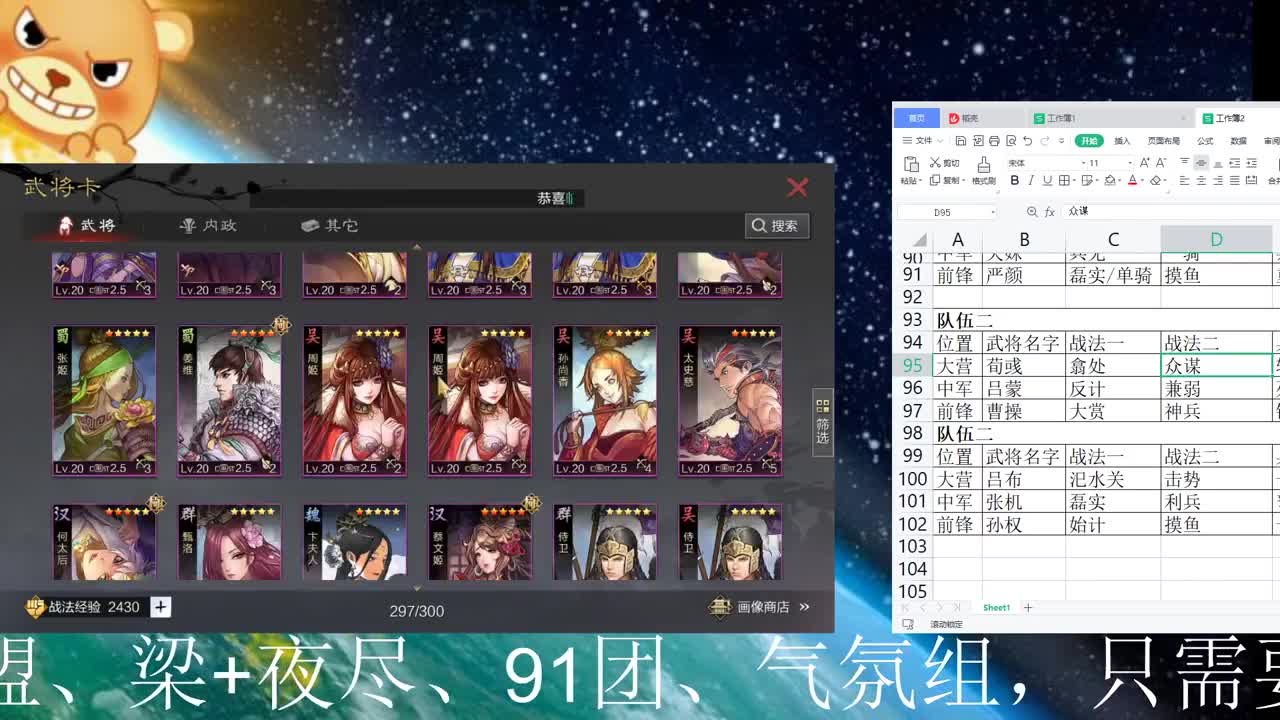Click the eraser clear format icon

pos(1156,180)
